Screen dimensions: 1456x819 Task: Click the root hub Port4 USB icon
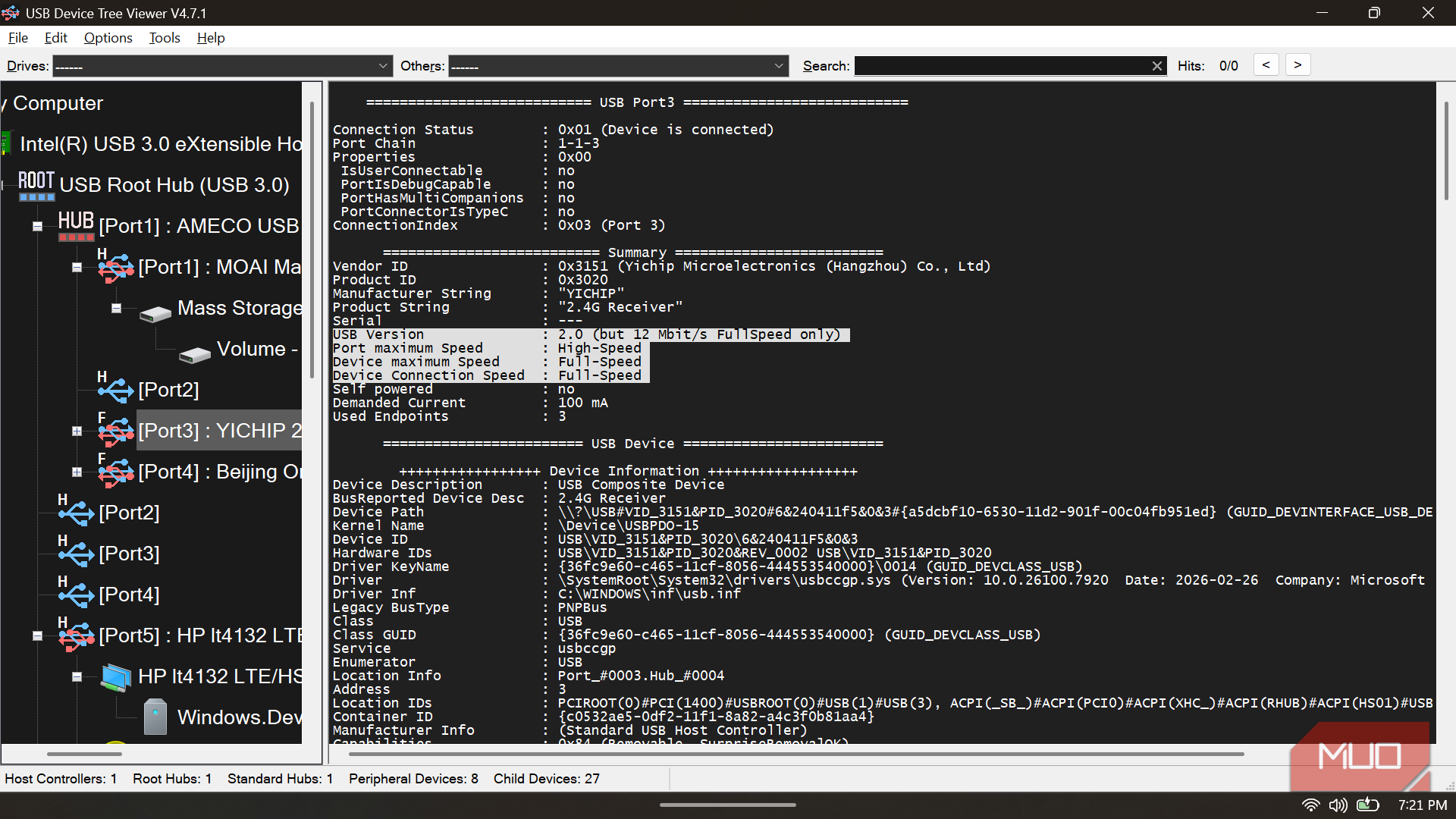[76, 594]
